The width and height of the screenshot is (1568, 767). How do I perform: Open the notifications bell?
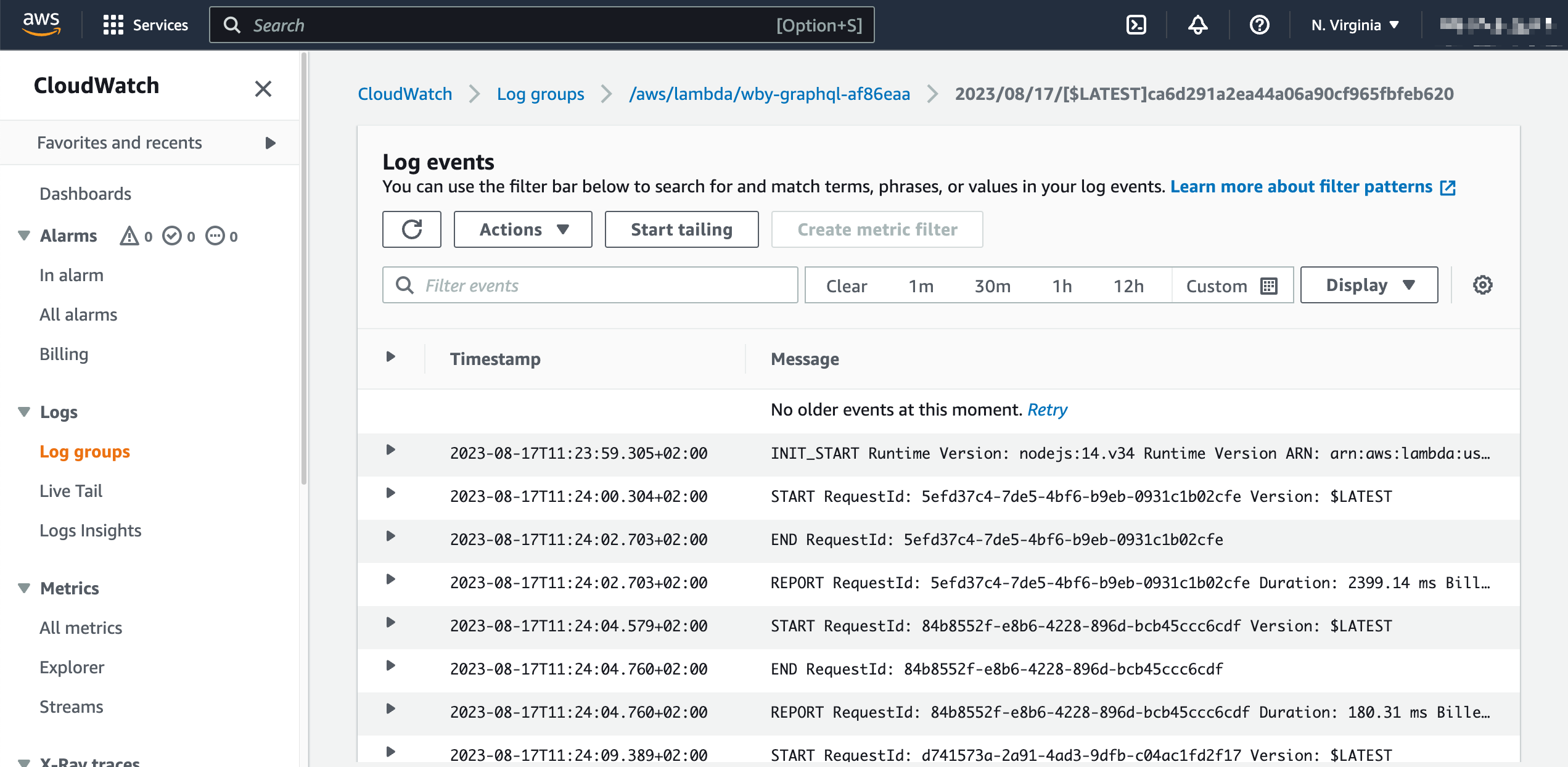[x=1197, y=25]
